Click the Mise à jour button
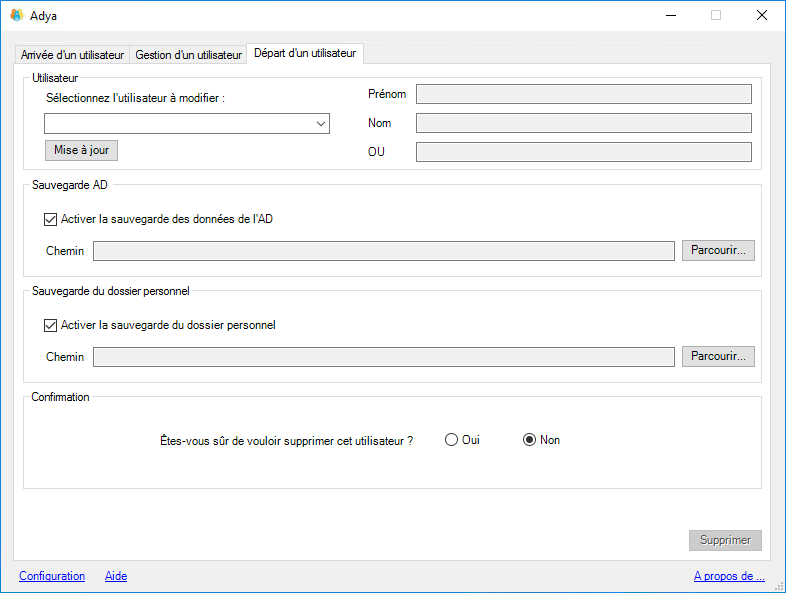786x593 pixels. click(x=81, y=150)
